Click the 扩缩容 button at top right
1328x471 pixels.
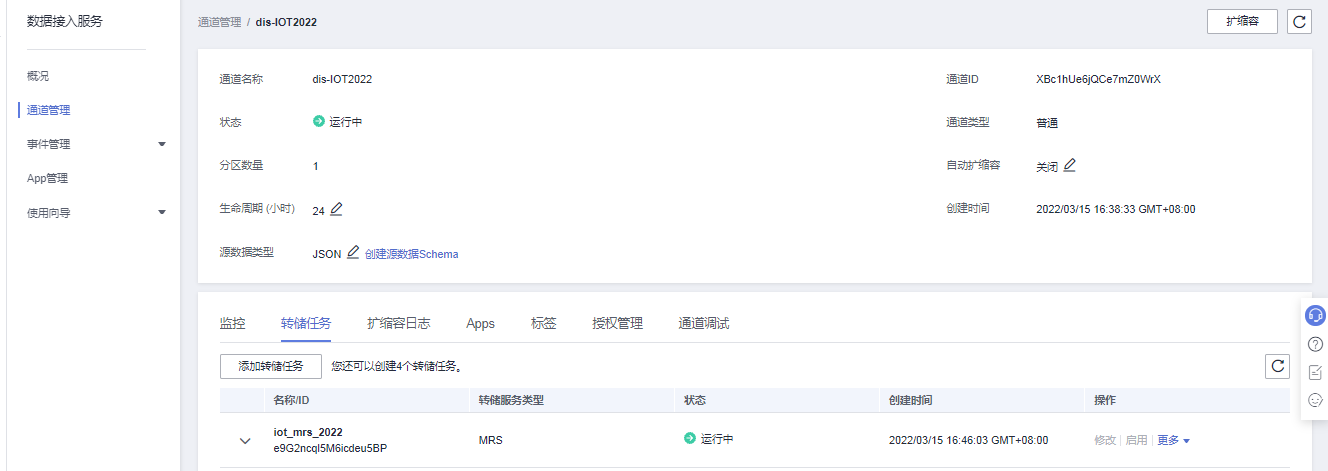1242,21
